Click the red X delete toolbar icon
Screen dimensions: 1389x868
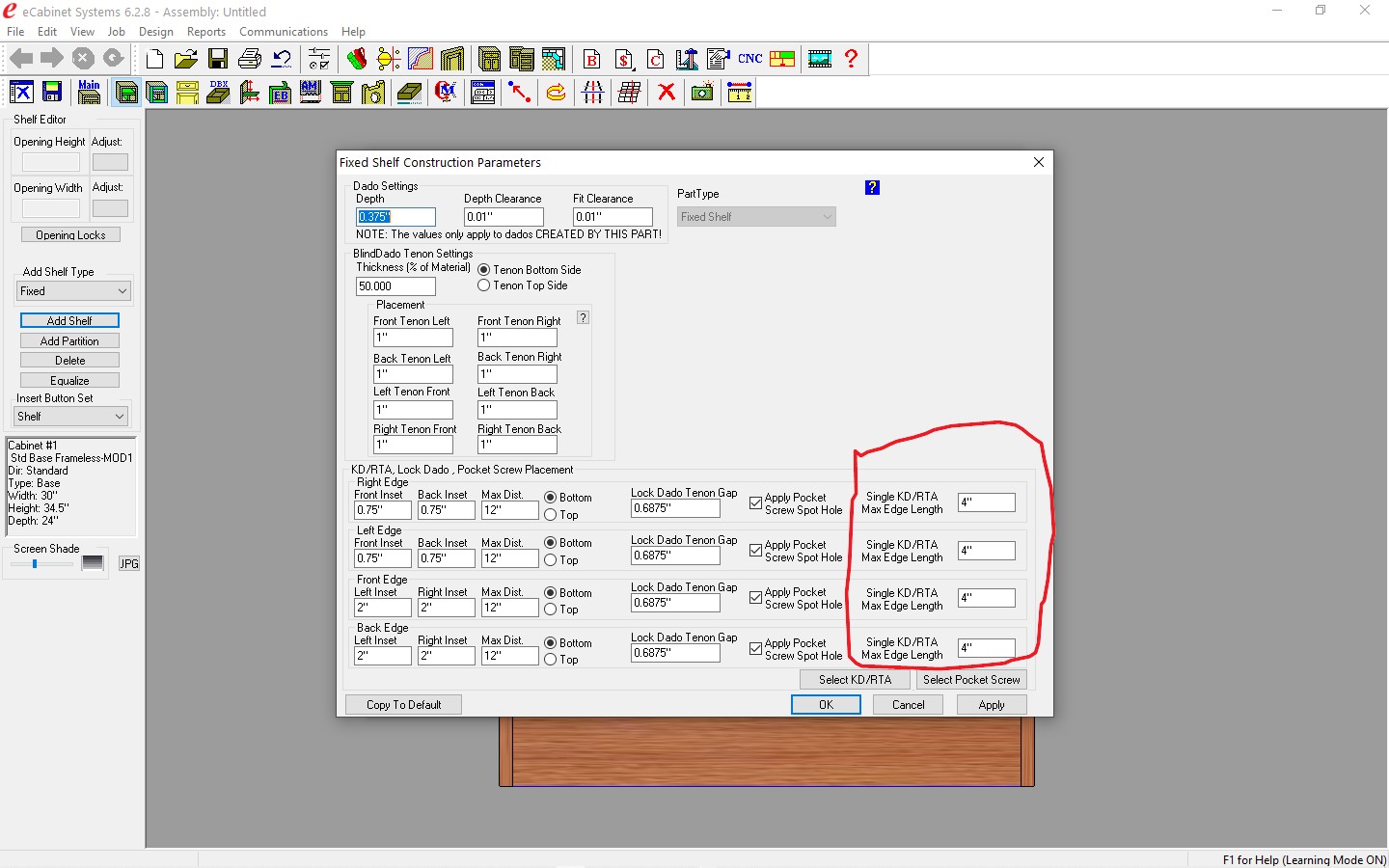click(x=666, y=93)
